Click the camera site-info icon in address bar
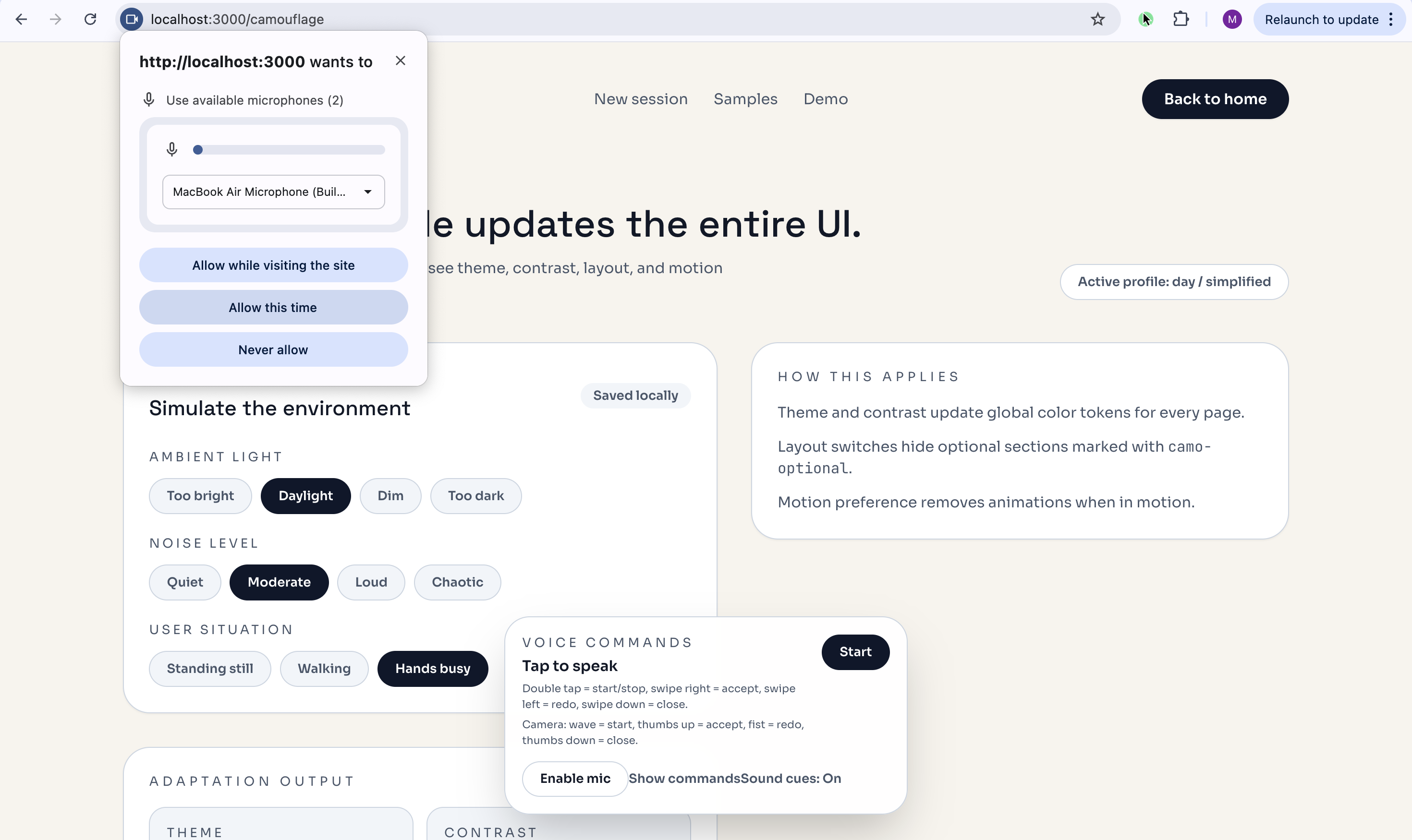 (132, 19)
